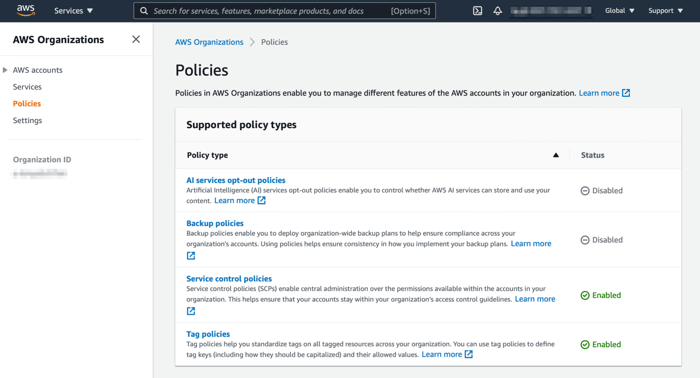
Task: Click AWS Organizations breadcrumb link
Action: [209, 42]
